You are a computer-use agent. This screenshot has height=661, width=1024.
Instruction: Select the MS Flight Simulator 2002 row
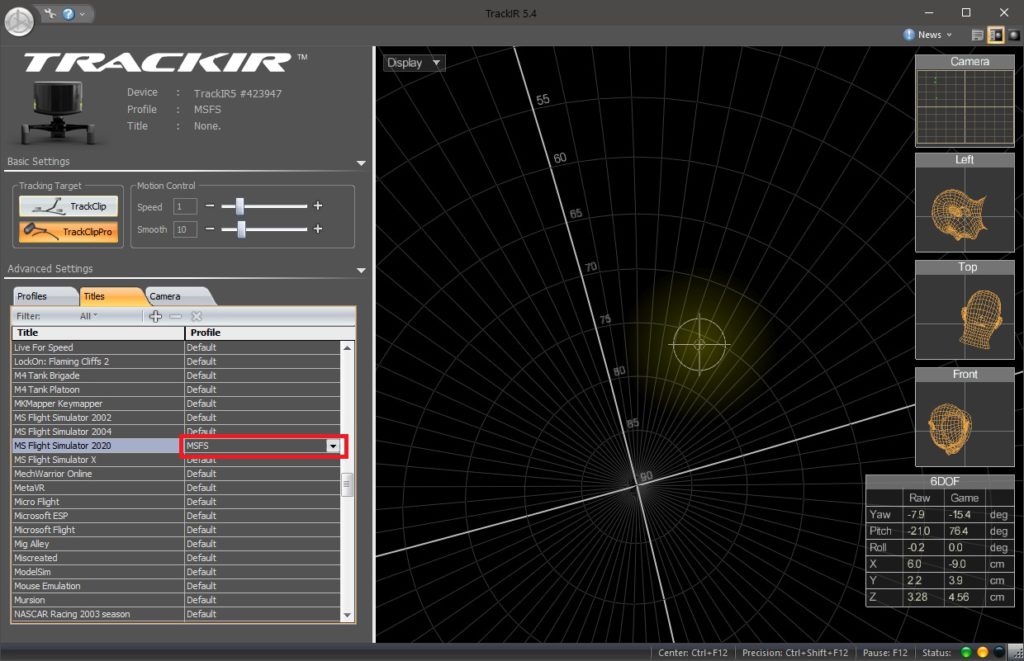click(x=176, y=418)
